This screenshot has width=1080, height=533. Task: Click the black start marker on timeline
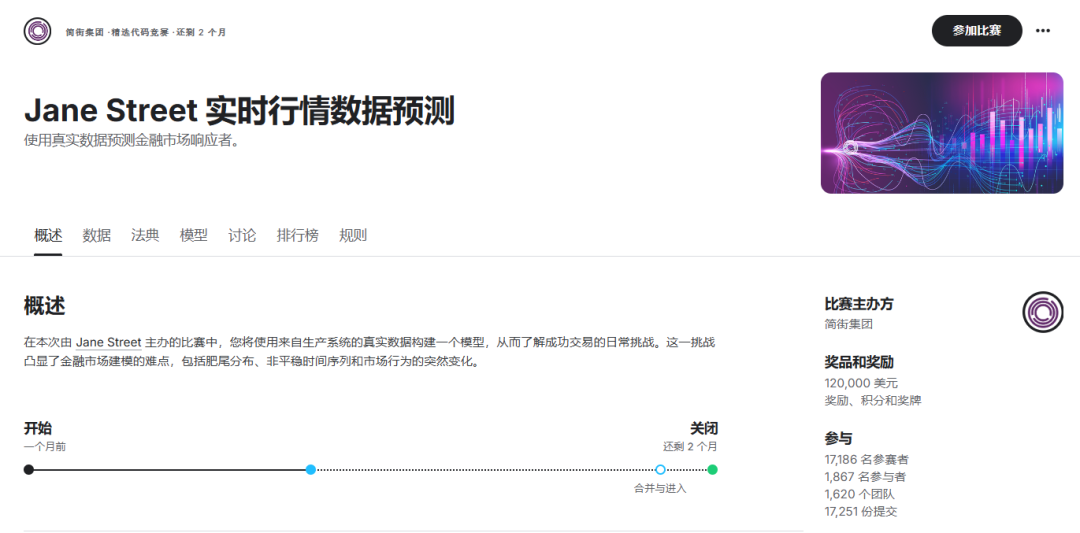tap(28, 470)
